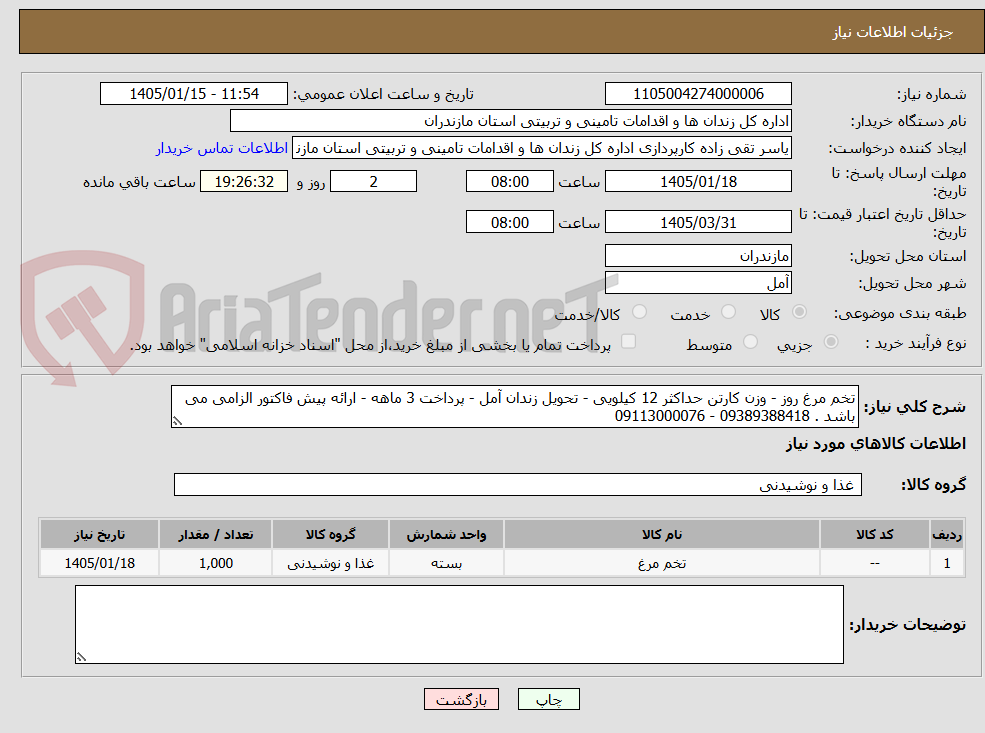
Task: Select the کالا radio button
Action: pyautogui.click(x=799, y=312)
